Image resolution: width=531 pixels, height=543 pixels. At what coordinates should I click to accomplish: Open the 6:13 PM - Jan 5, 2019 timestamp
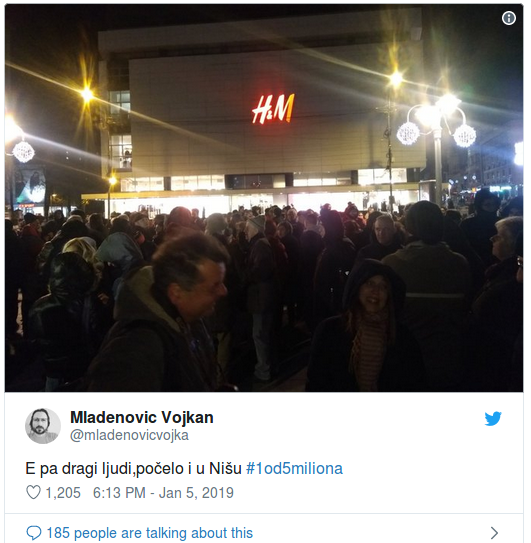click(163, 492)
